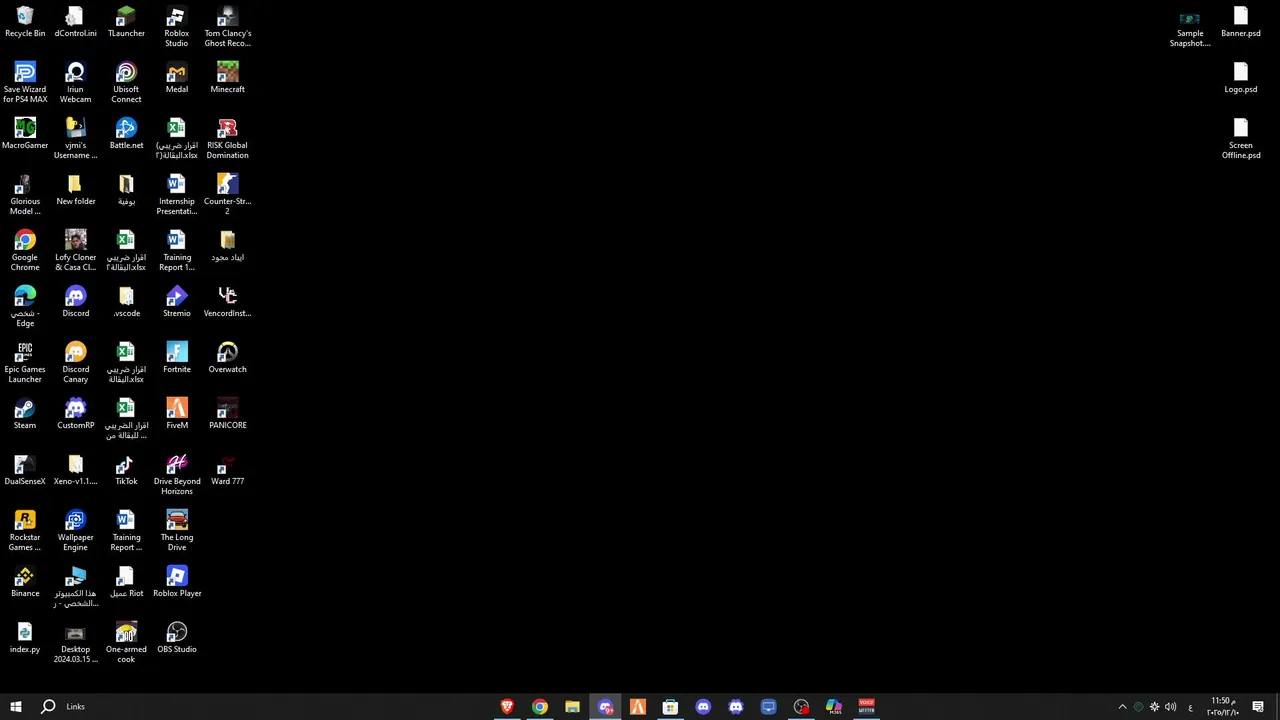Open Microsoft Store from the taskbar
This screenshot has width=1280, height=720.
pyautogui.click(x=670, y=707)
